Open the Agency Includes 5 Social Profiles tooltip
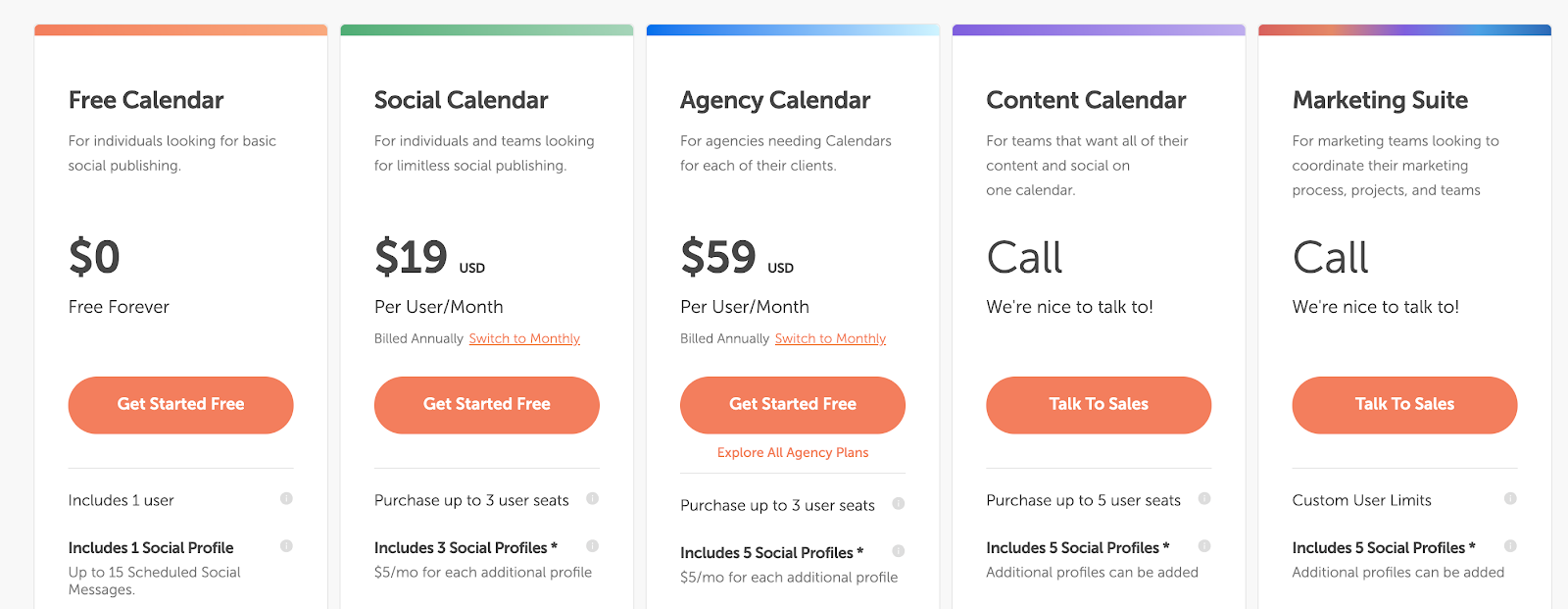Screen dimensions: 1568x609 [899, 551]
